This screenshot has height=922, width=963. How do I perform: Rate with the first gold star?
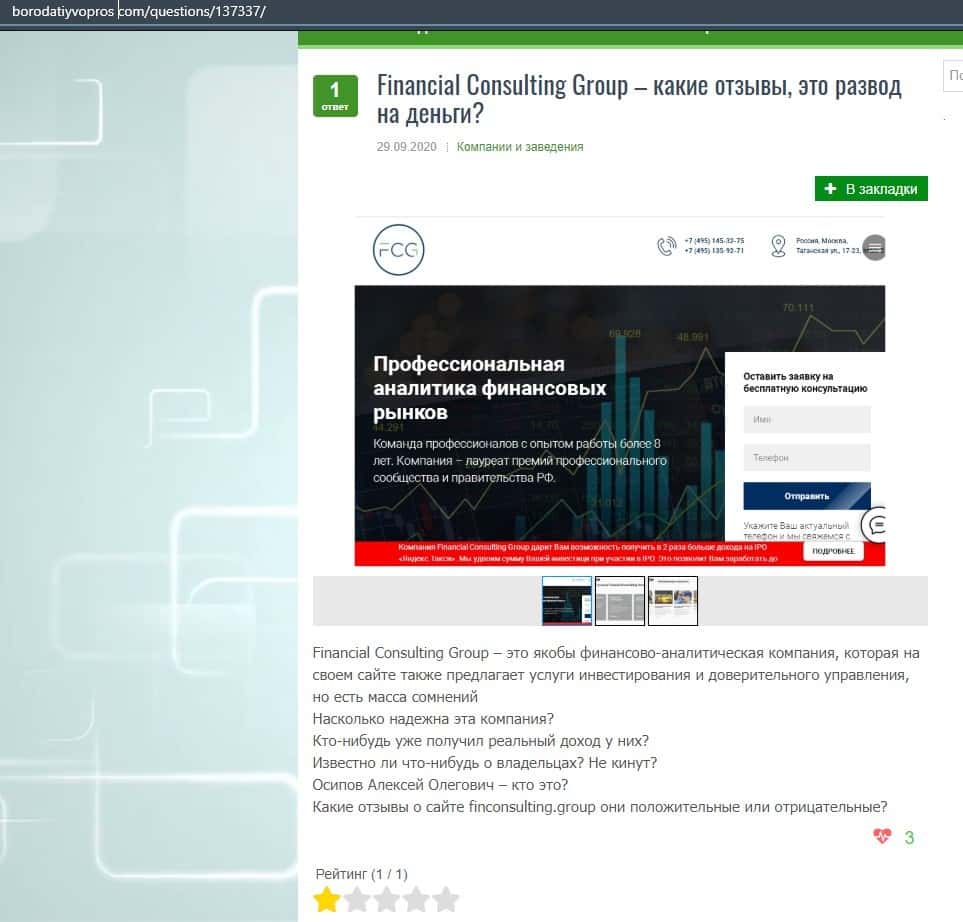(x=327, y=899)
